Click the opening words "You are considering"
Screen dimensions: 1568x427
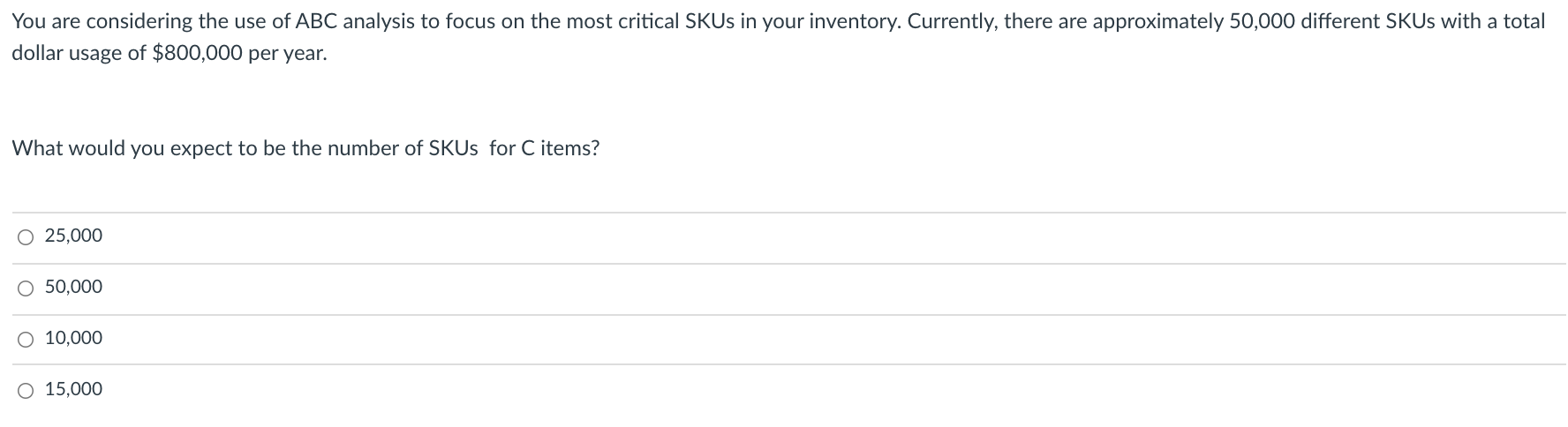click(x=85, y=21)
